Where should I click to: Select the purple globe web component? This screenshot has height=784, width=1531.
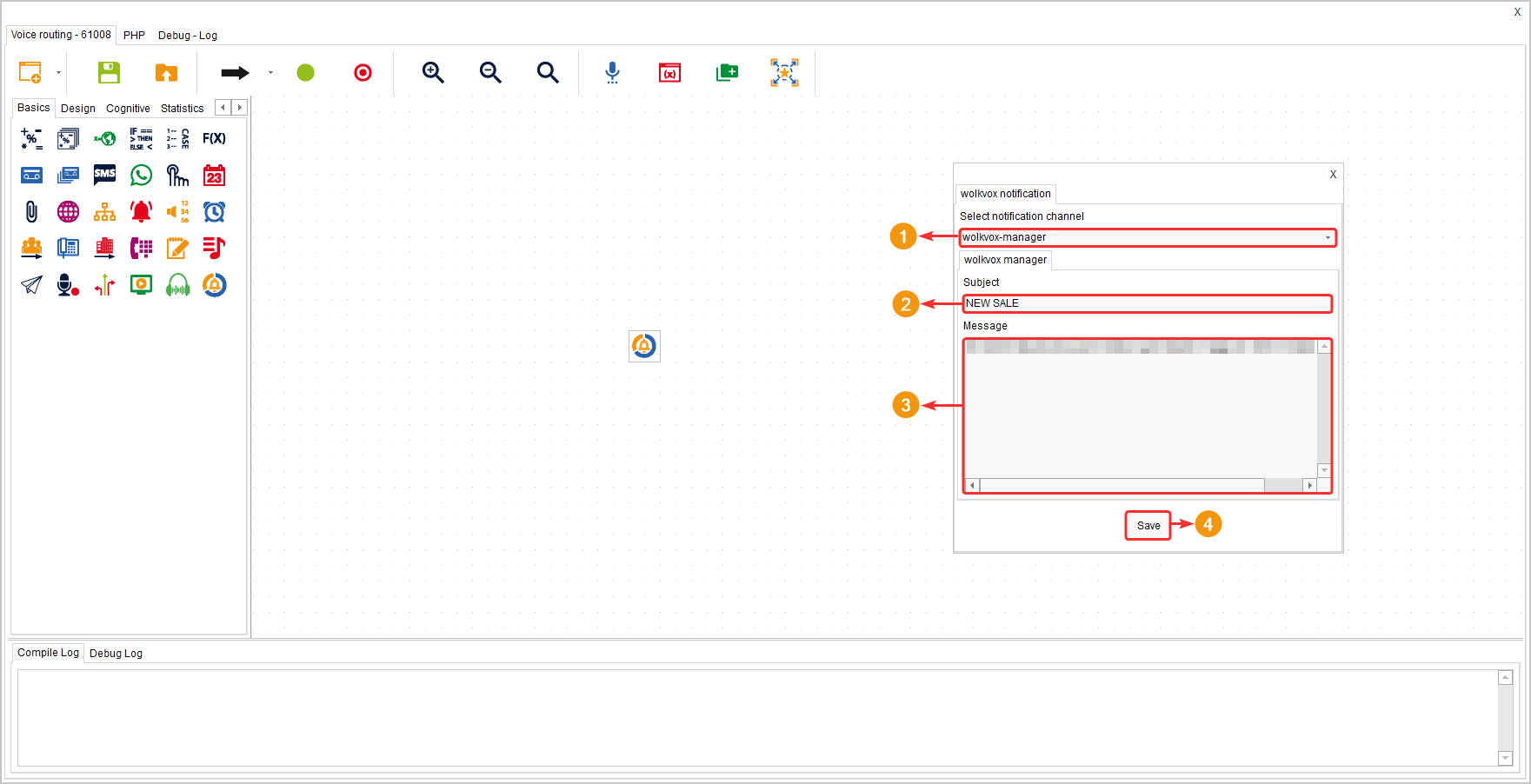[x=68, y=211]
